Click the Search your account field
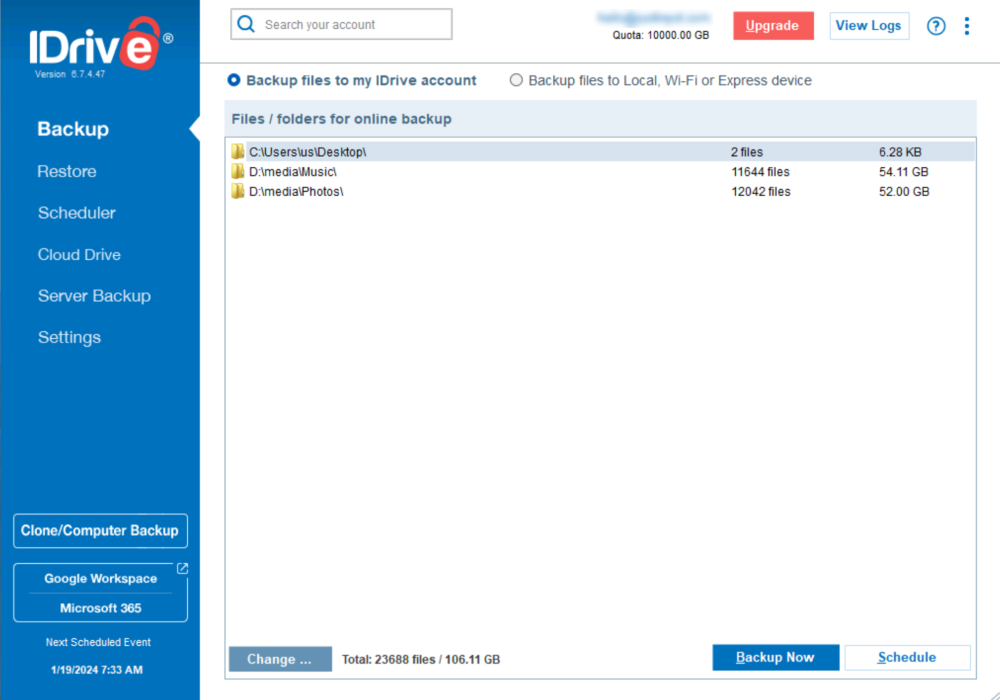 (350, 23)
